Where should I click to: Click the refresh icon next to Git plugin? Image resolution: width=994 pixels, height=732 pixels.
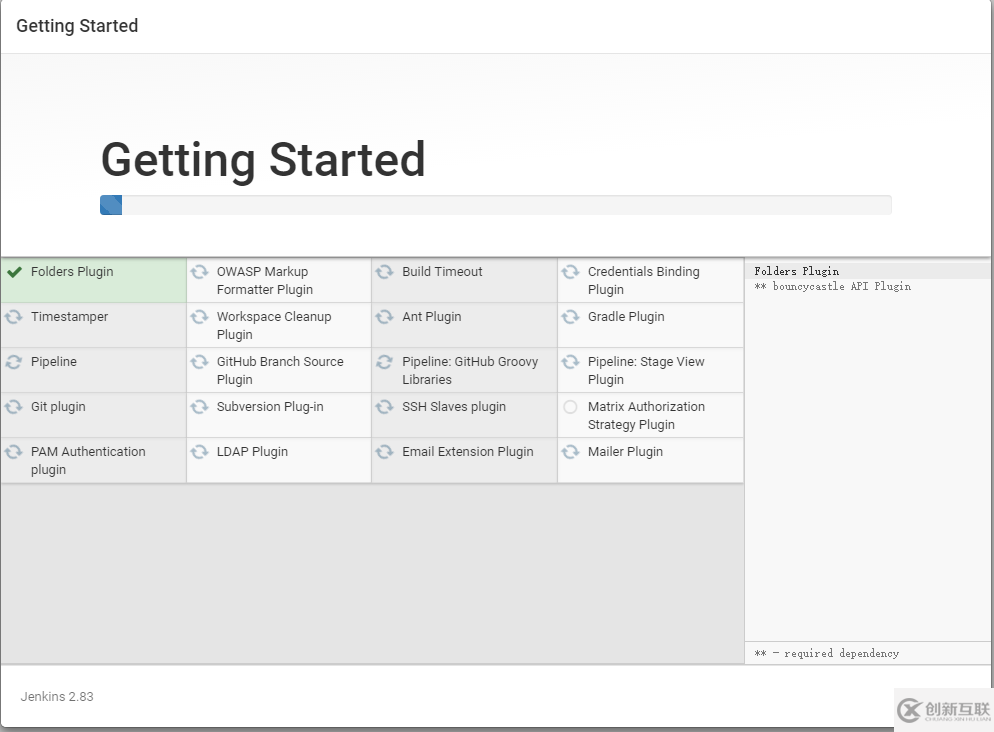coord(14,407)
